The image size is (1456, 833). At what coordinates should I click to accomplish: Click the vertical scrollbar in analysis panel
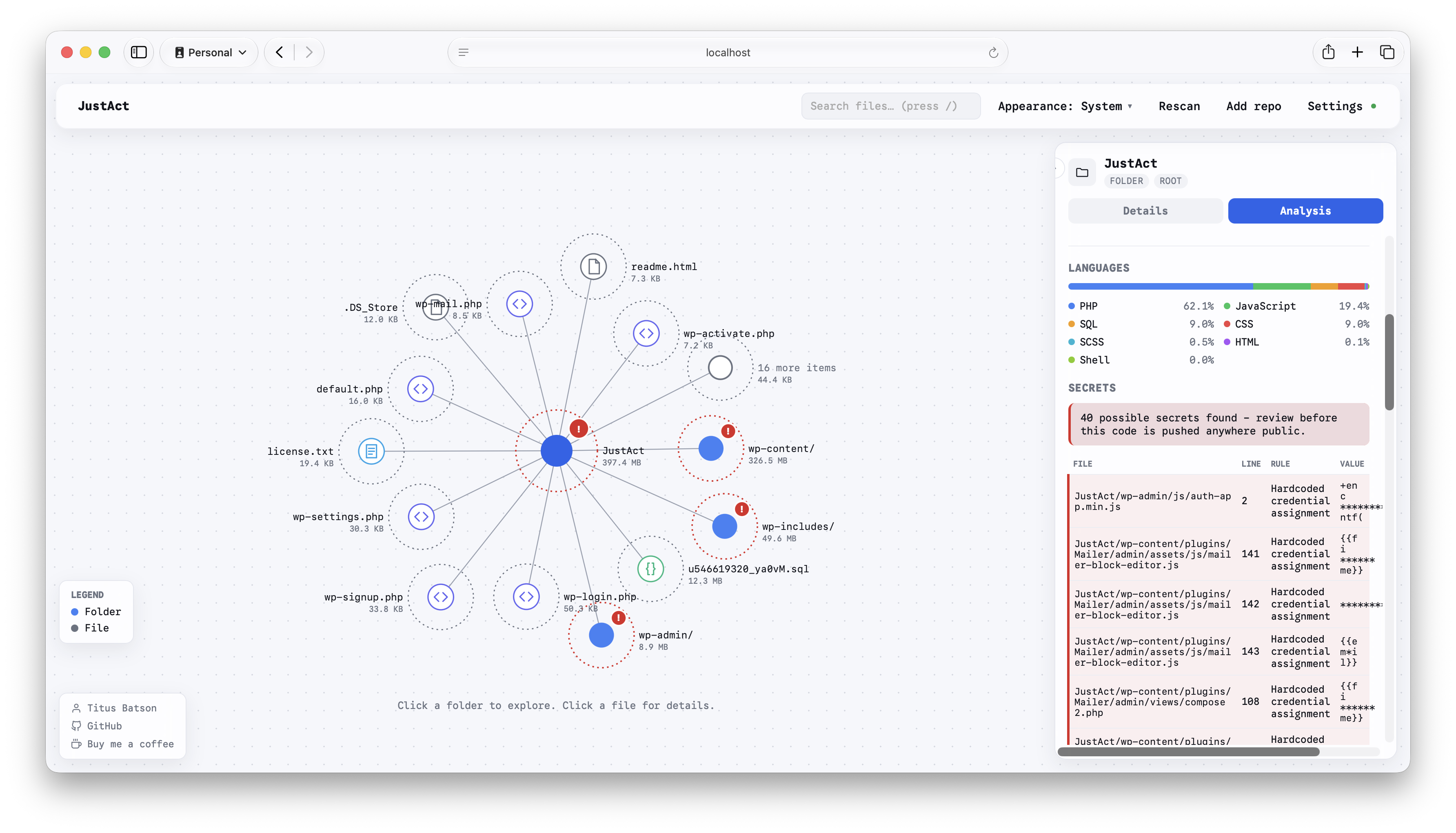pyautogui.click(x=1389, y=362)
